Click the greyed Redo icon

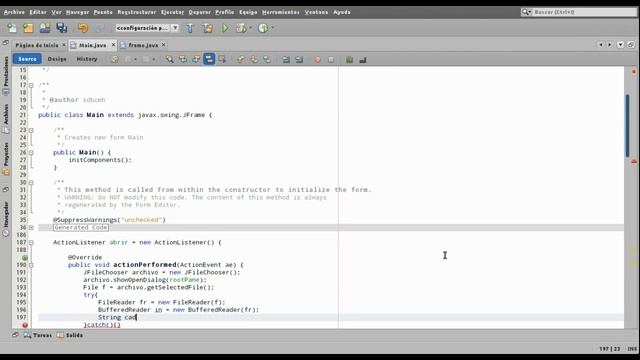[x=99, y=28]
